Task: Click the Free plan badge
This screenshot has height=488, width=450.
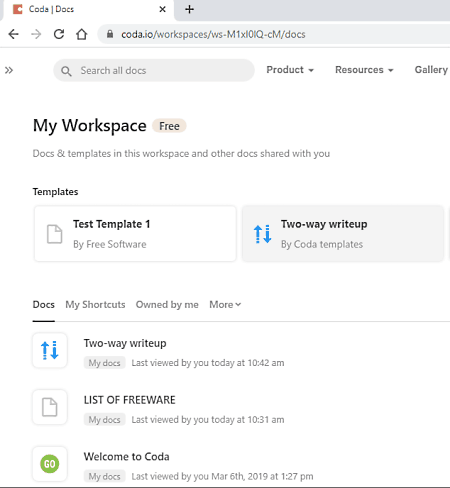Action: coord(169,126)
